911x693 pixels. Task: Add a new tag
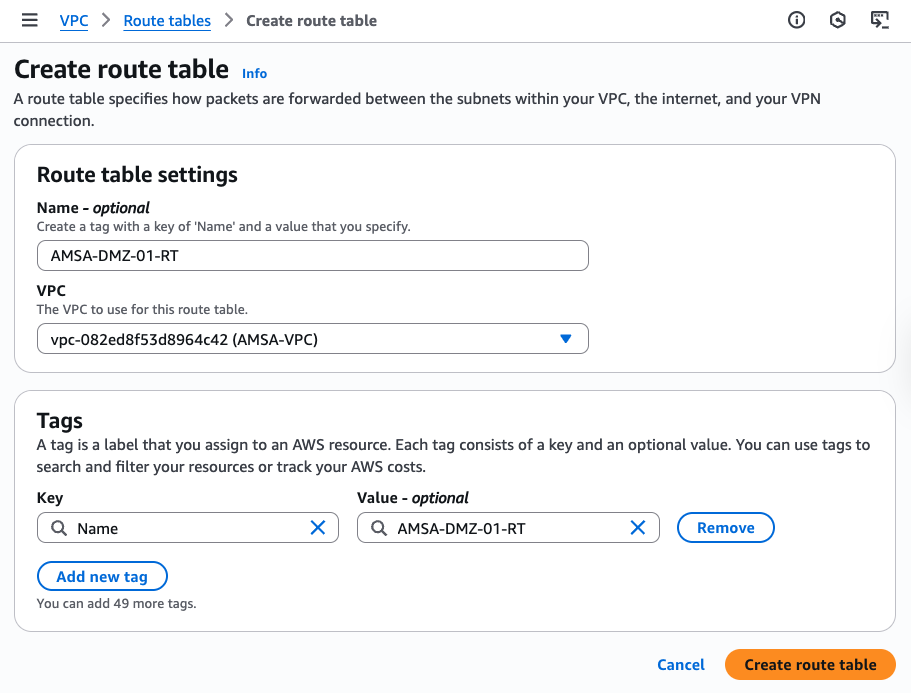pos(102,576)
